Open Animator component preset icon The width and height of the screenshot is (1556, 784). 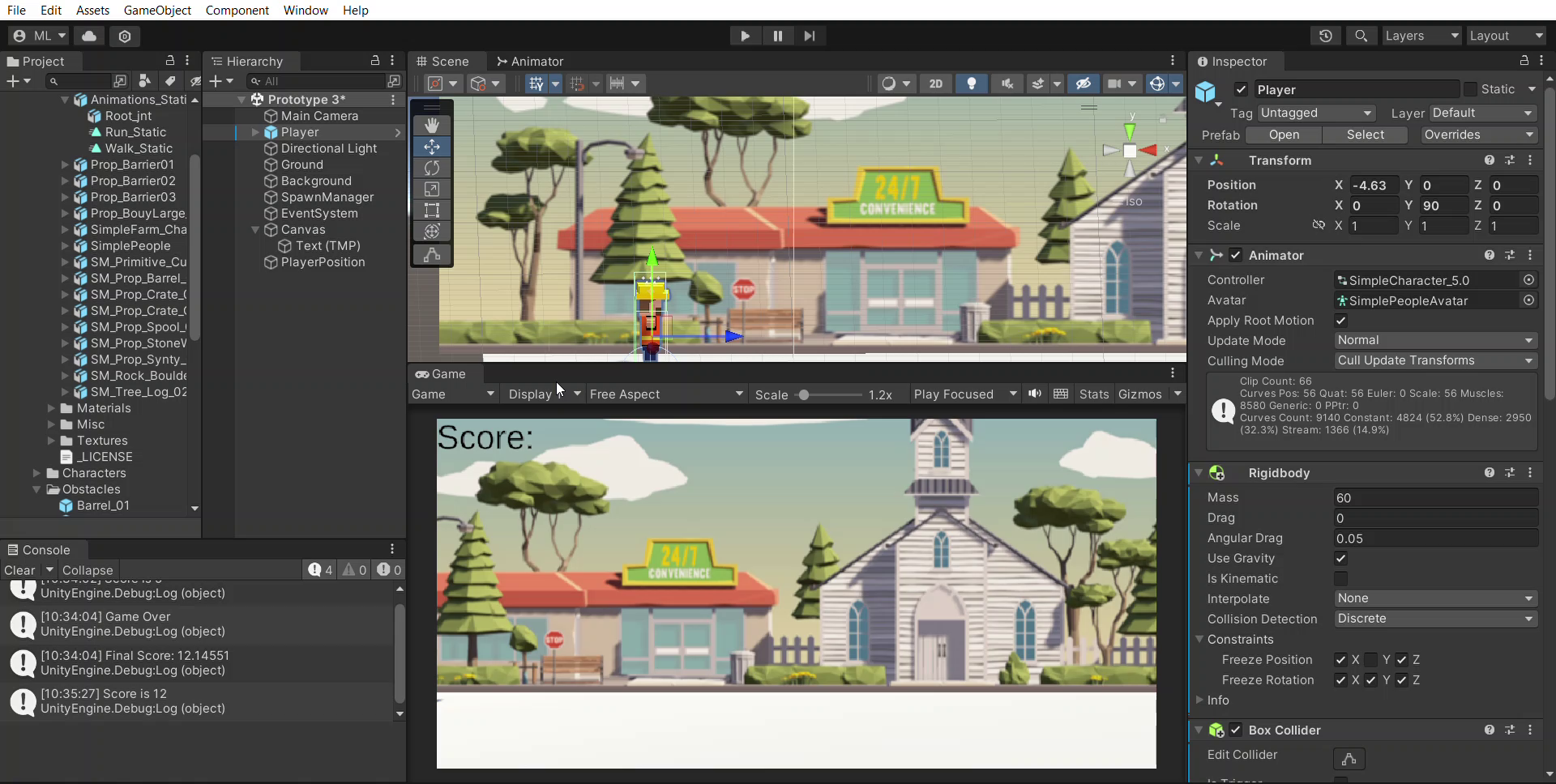pos(1510,255)
